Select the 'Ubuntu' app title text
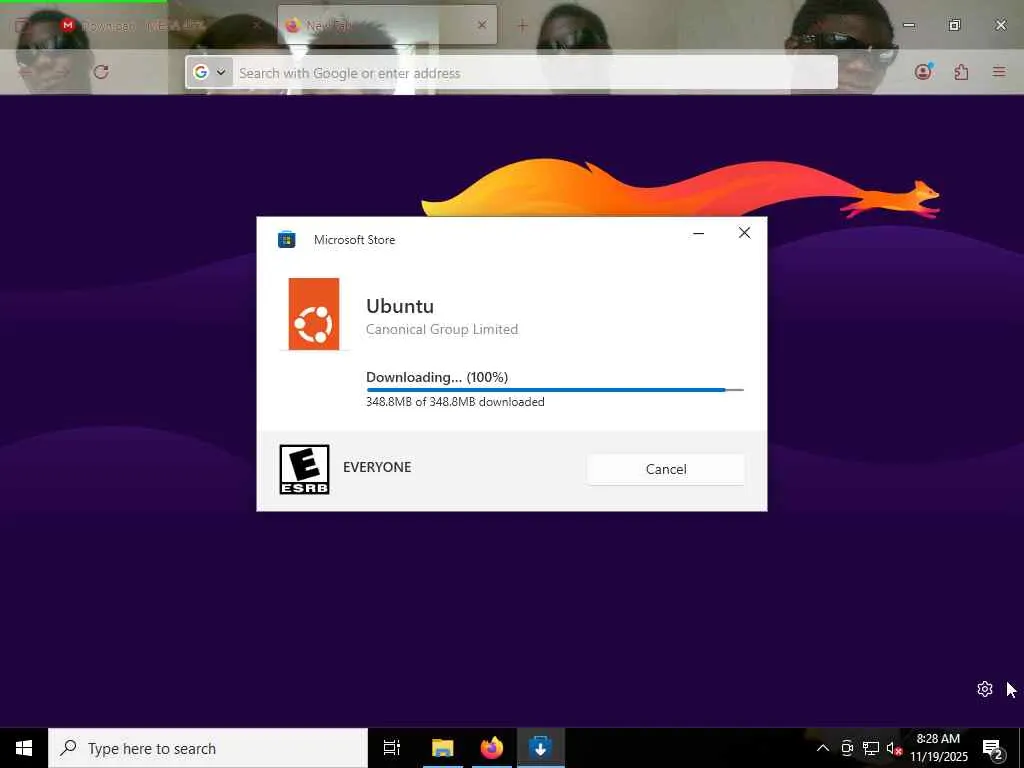Image resolution: width=1024 pixels, height=768 pixels. (x=400, y=306)
